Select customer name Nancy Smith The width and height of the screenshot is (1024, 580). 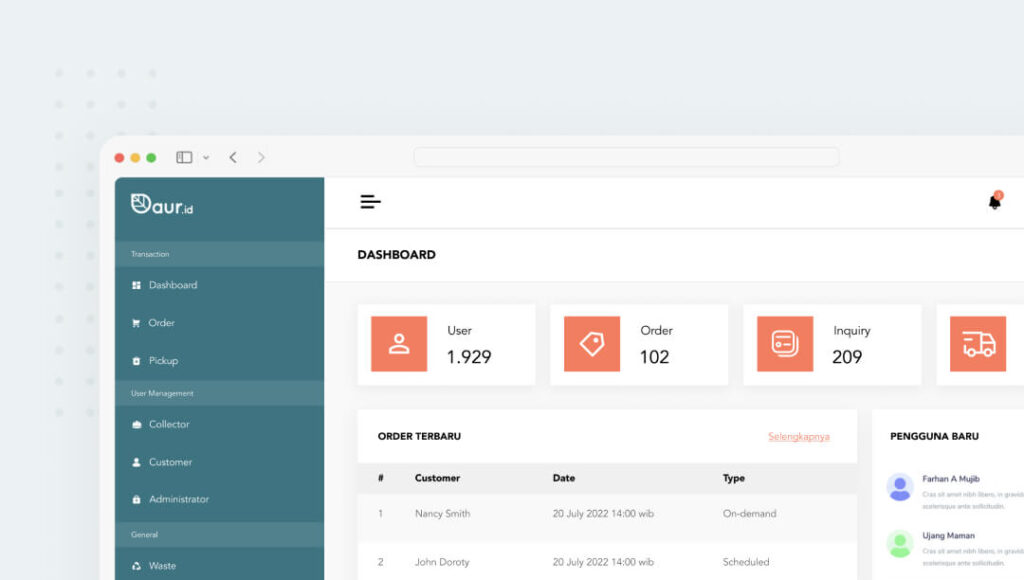point(442,514)
